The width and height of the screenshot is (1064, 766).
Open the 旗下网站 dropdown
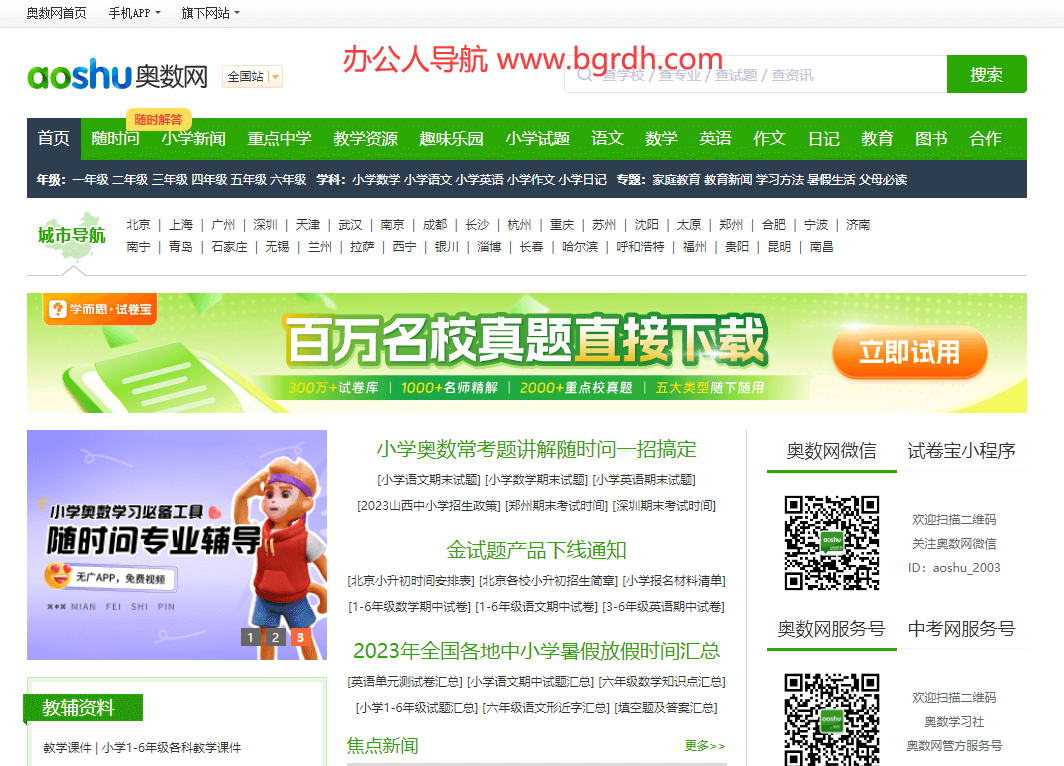point(210,13)
